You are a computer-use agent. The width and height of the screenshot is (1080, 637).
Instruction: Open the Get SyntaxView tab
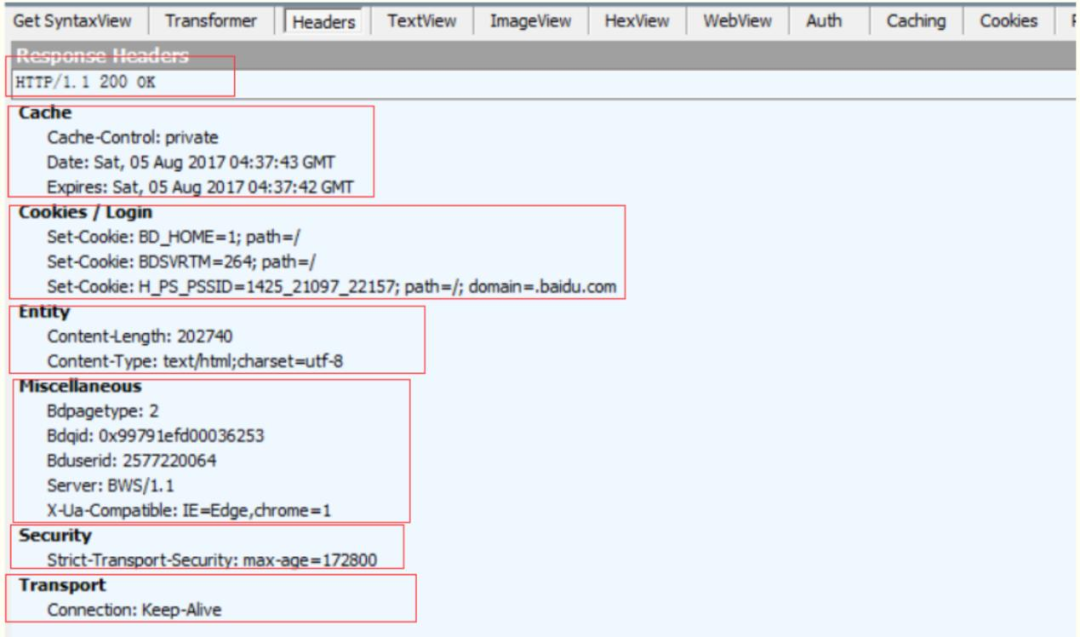[x=72, y=21]
